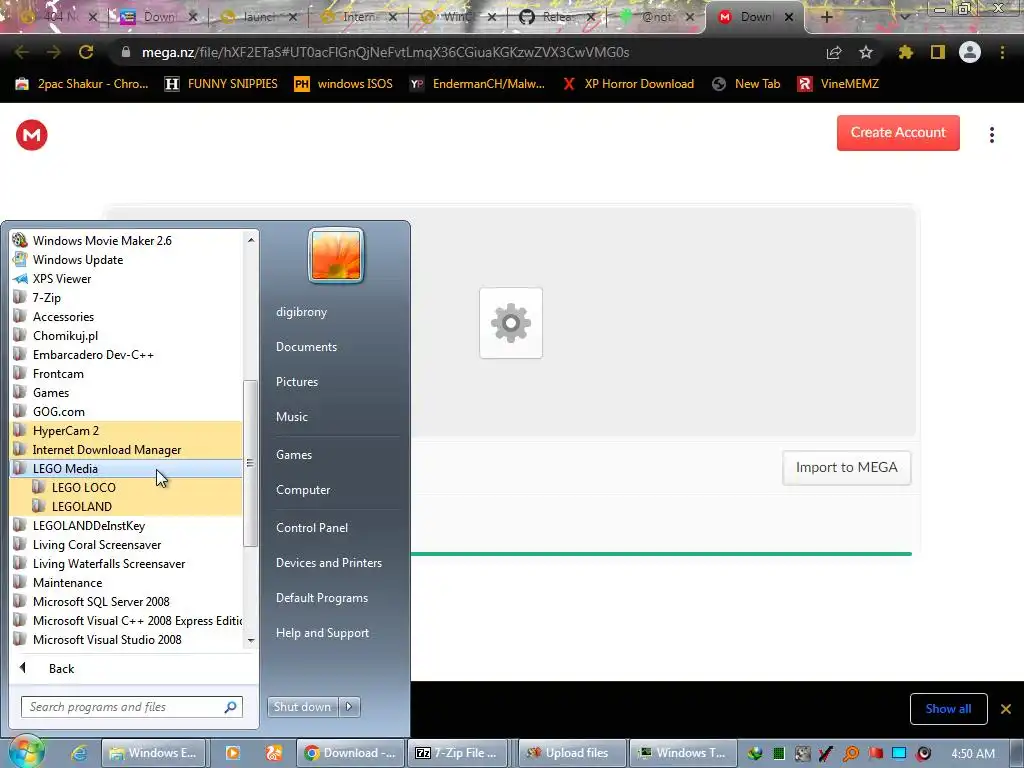The image size is (1024, 768).
Task: Switch to the GitHub Releases tab
Action: (x=558, y=17)
